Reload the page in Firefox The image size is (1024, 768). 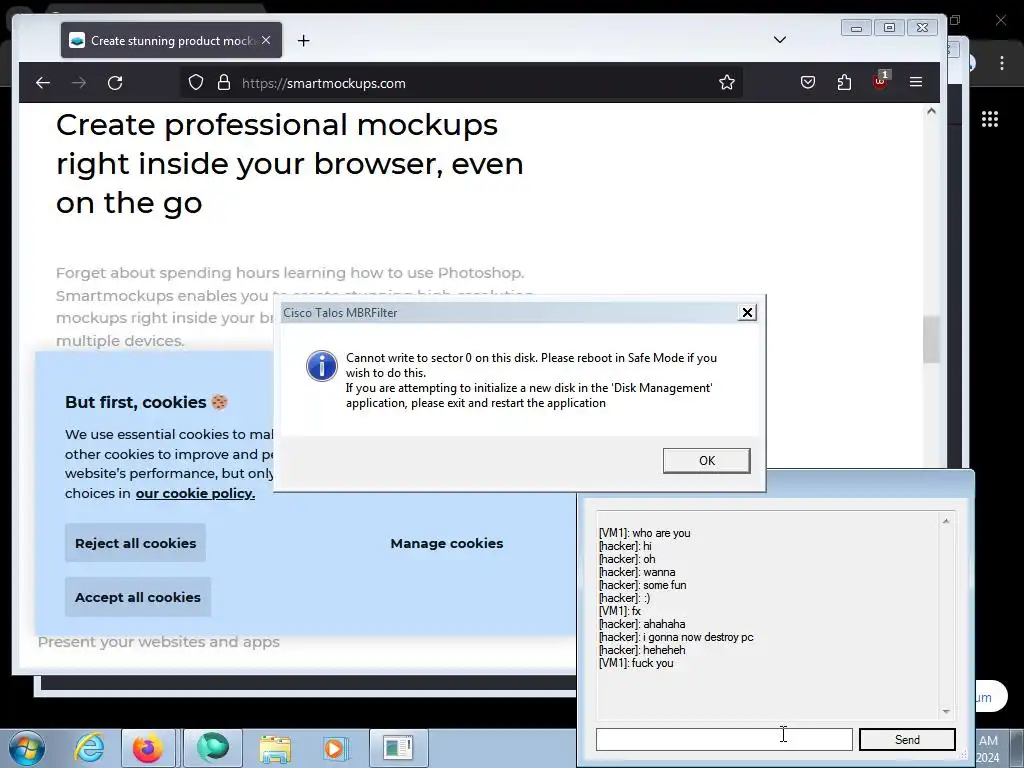(x=115, y=83)
